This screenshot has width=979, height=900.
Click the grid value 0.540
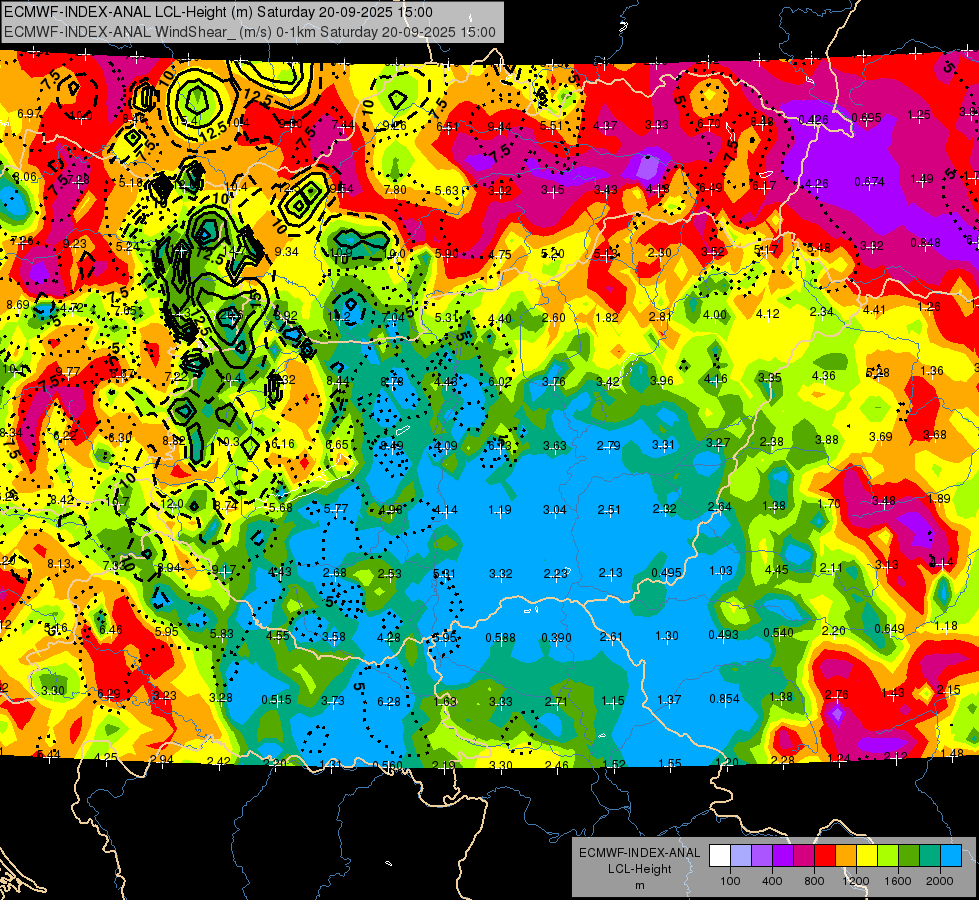click(779, 633)
